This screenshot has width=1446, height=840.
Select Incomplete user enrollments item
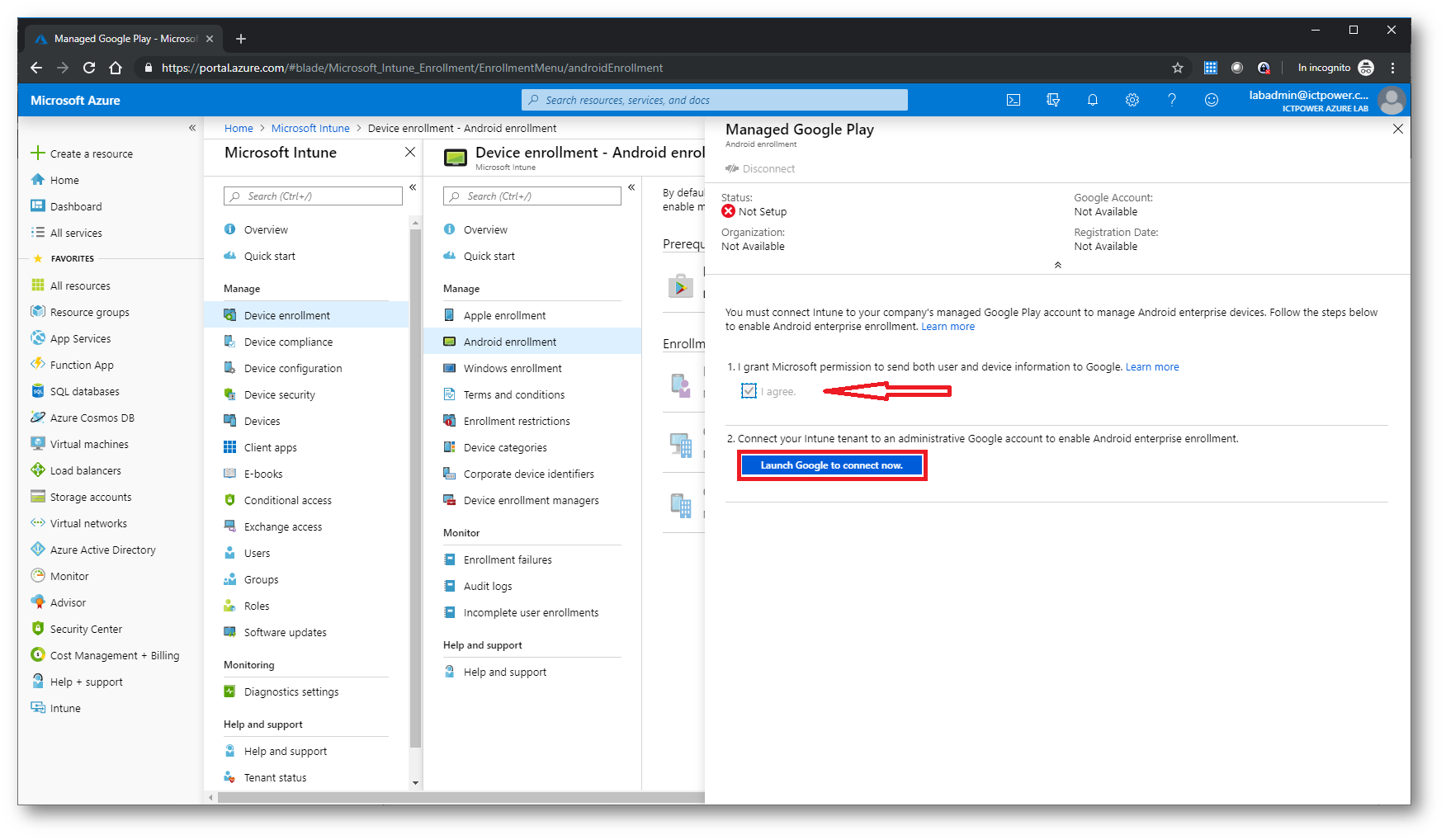pos(531,612)
